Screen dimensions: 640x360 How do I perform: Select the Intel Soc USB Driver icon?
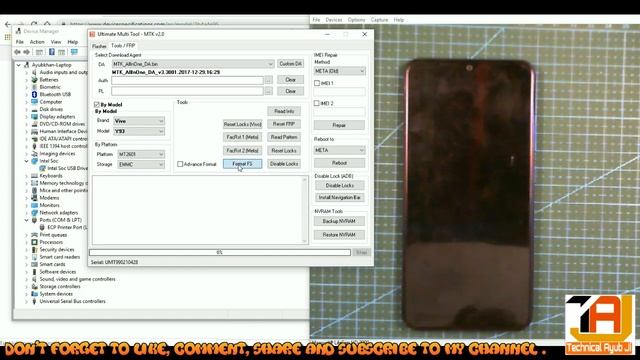click(42, 168)
